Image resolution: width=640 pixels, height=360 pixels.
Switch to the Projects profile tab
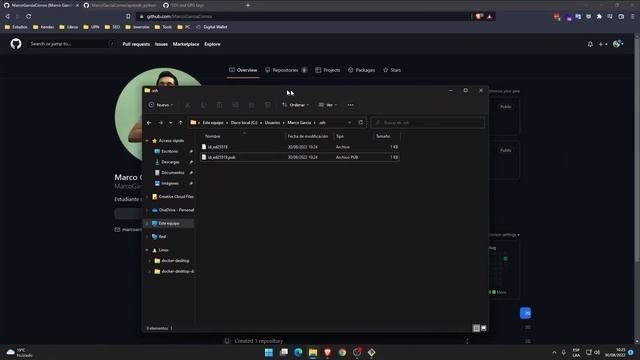[x=327, y=70]
